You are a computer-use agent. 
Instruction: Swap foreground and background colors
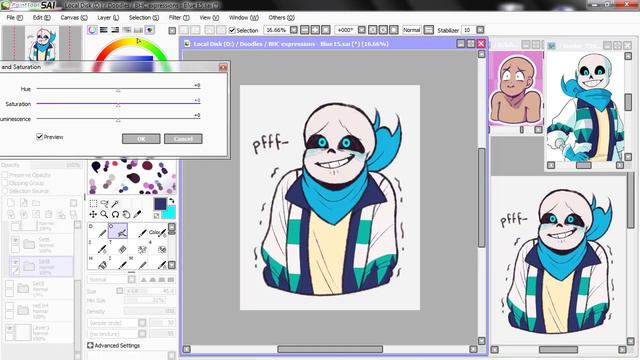172,200
